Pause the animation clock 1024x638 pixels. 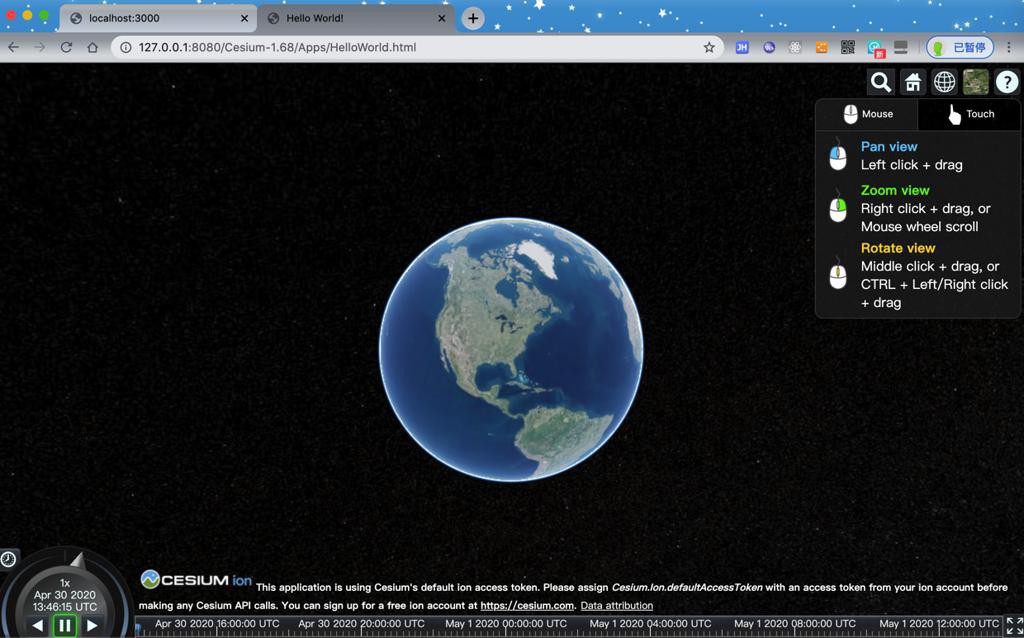(x=65, y=626)
